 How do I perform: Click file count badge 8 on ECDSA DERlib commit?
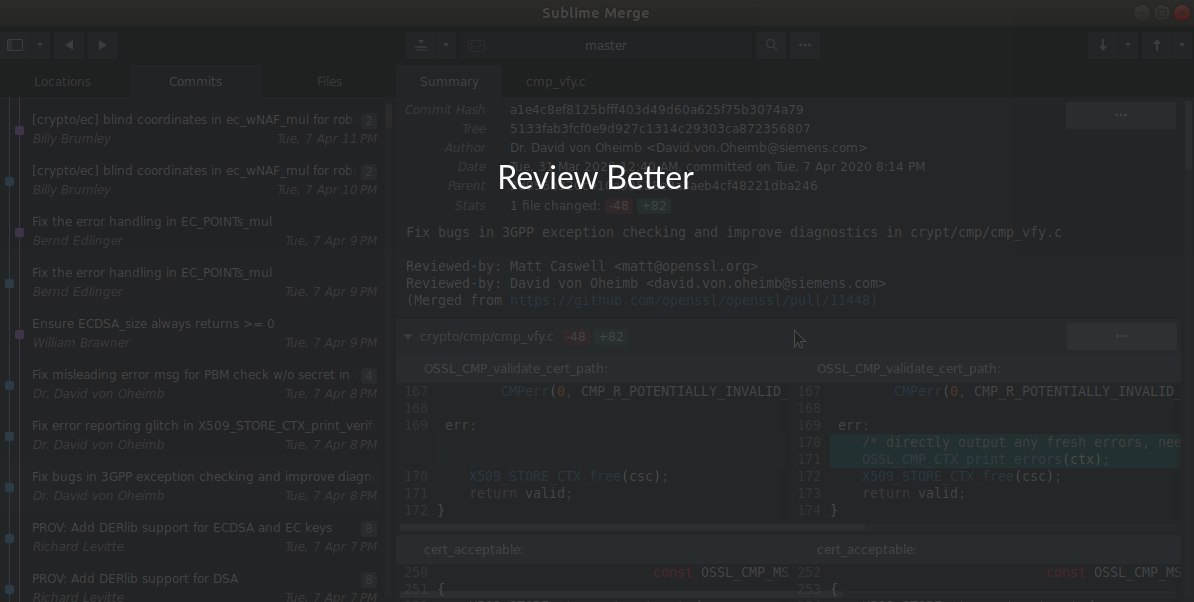[369, 528]
